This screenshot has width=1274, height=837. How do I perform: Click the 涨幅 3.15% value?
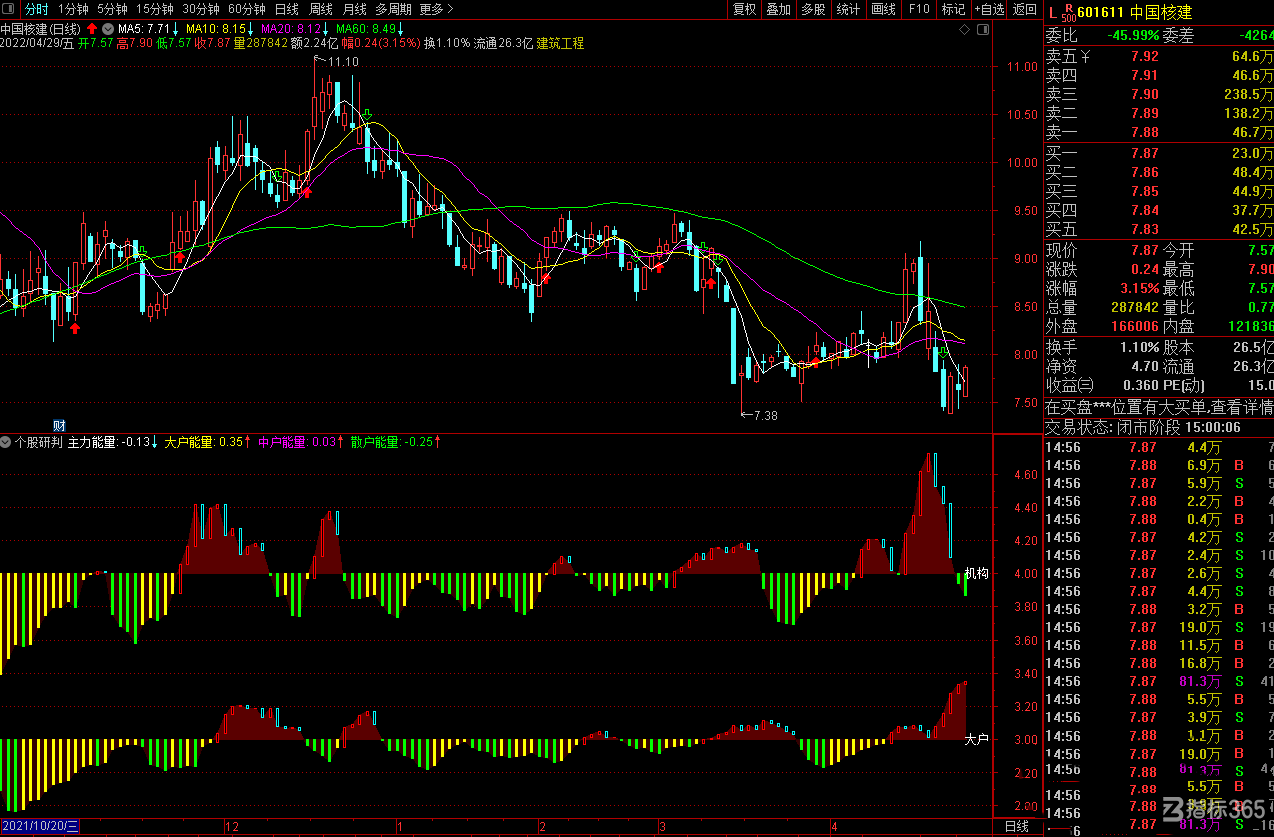(x=1138, y=288)
